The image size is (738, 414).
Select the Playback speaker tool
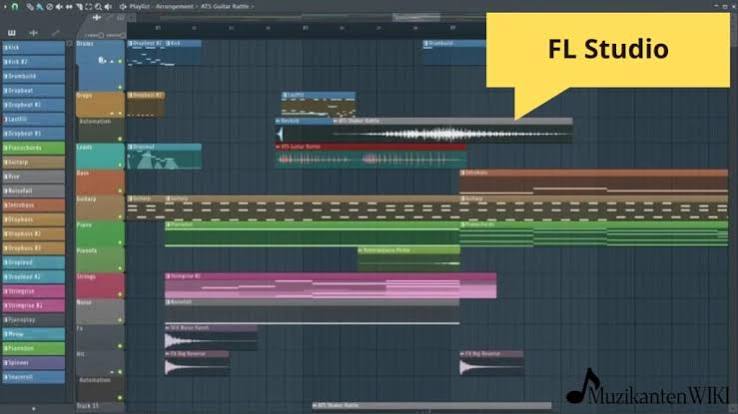(x=108, y=7)
